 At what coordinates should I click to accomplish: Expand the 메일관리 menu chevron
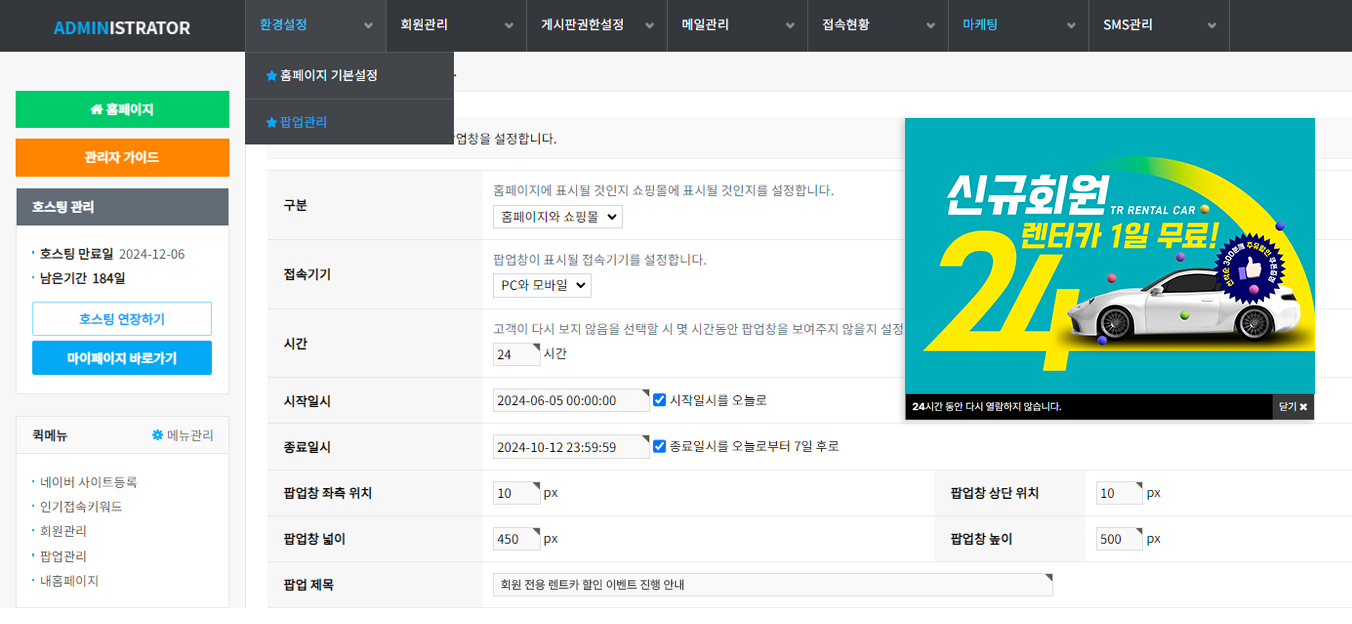[789, 26]
